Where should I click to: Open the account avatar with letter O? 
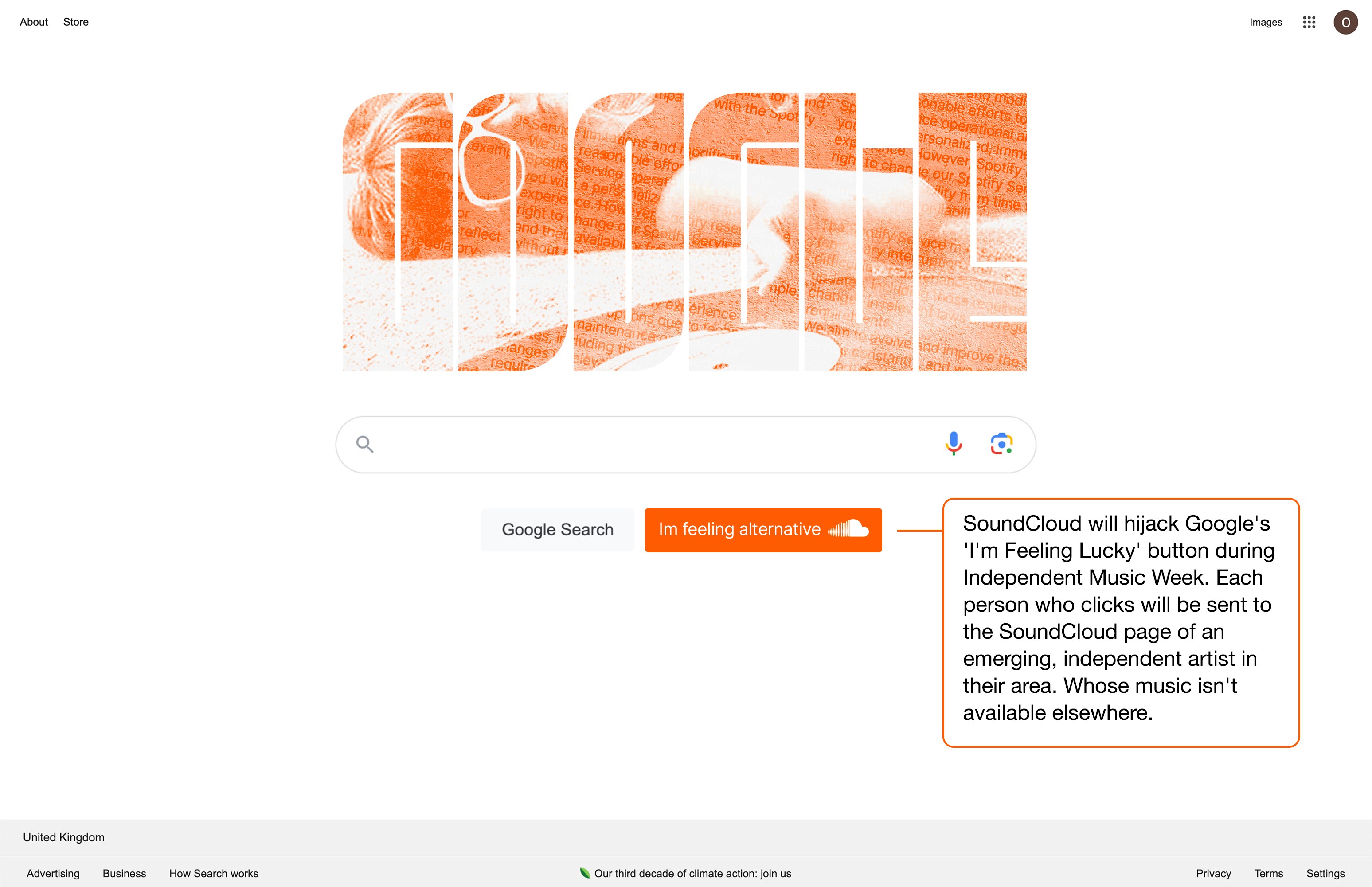[x=1345, y=23]
